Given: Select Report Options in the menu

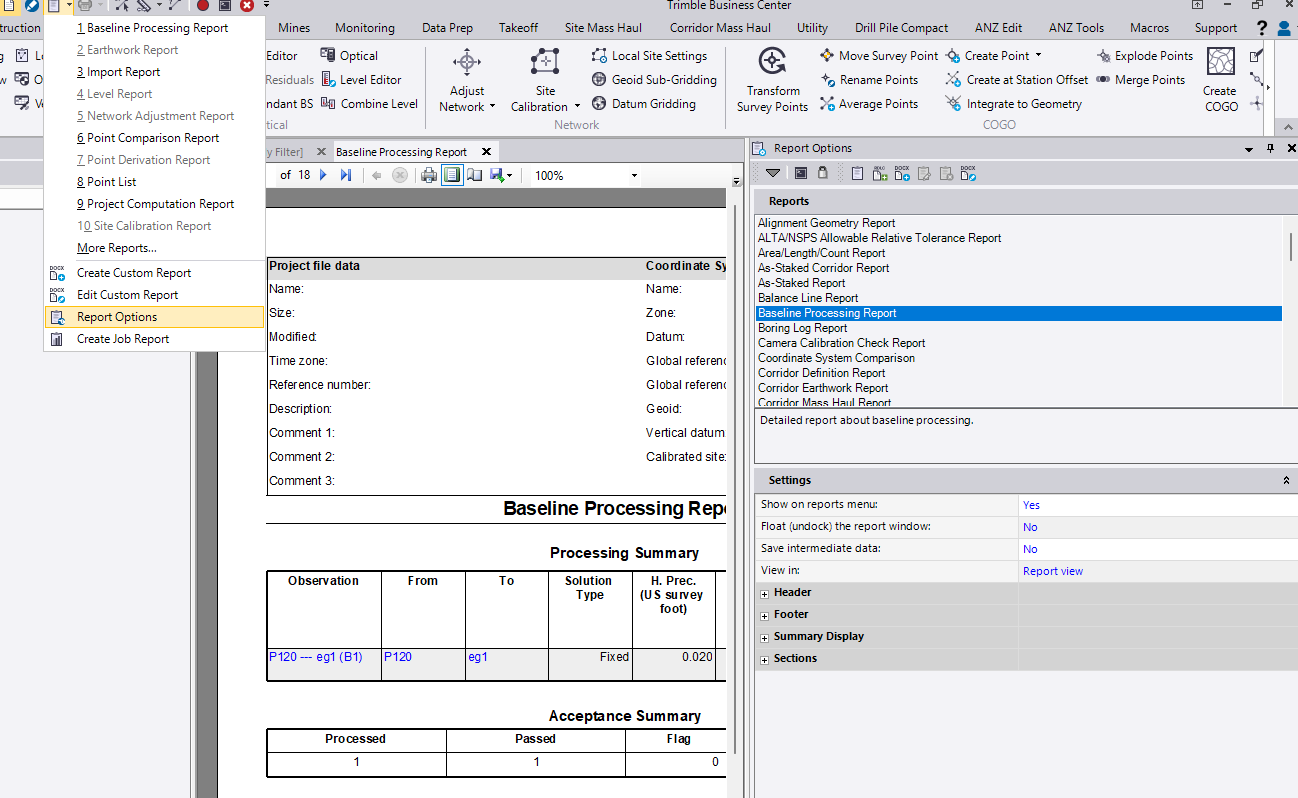Looking at the screenshot, I should pyautogui.click(x=117, y=317).
